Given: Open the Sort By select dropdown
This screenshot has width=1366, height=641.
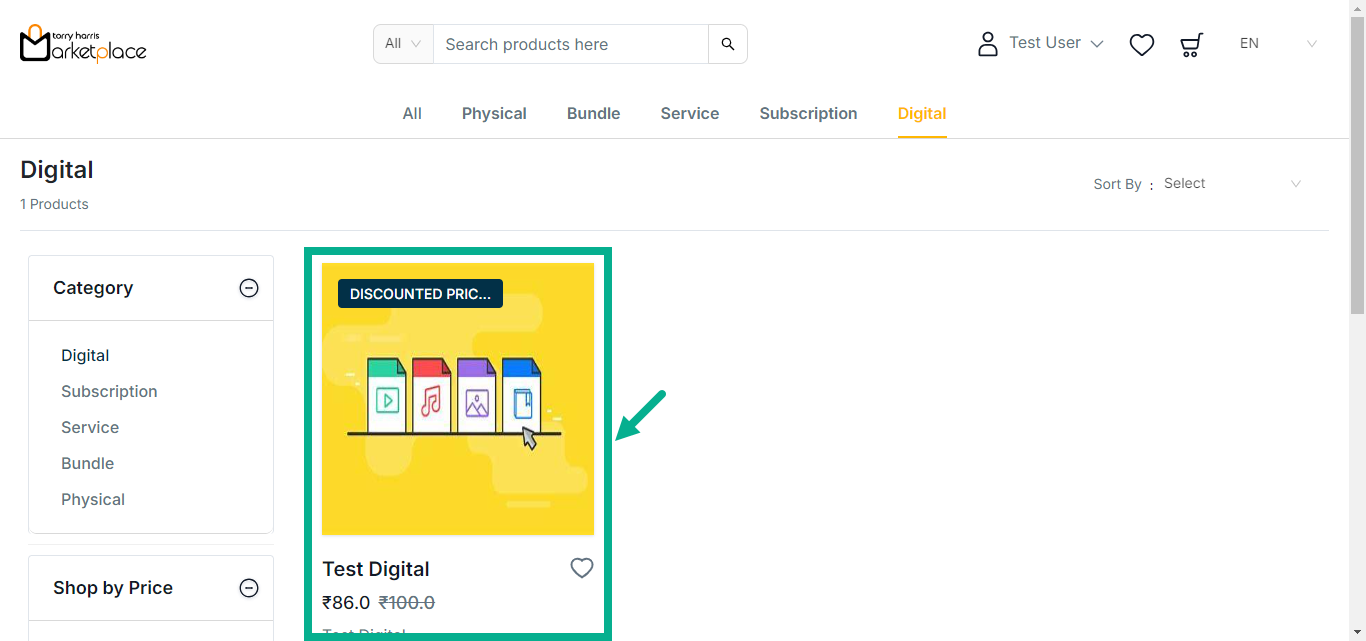Looking at the screenshot, I should tap(1231, 184).
